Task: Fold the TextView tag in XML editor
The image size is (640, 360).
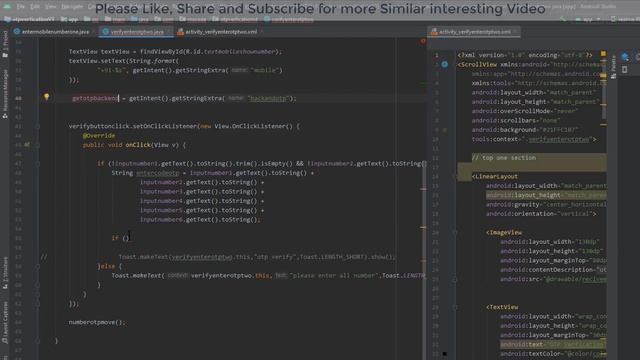Action: coord(455,307)
